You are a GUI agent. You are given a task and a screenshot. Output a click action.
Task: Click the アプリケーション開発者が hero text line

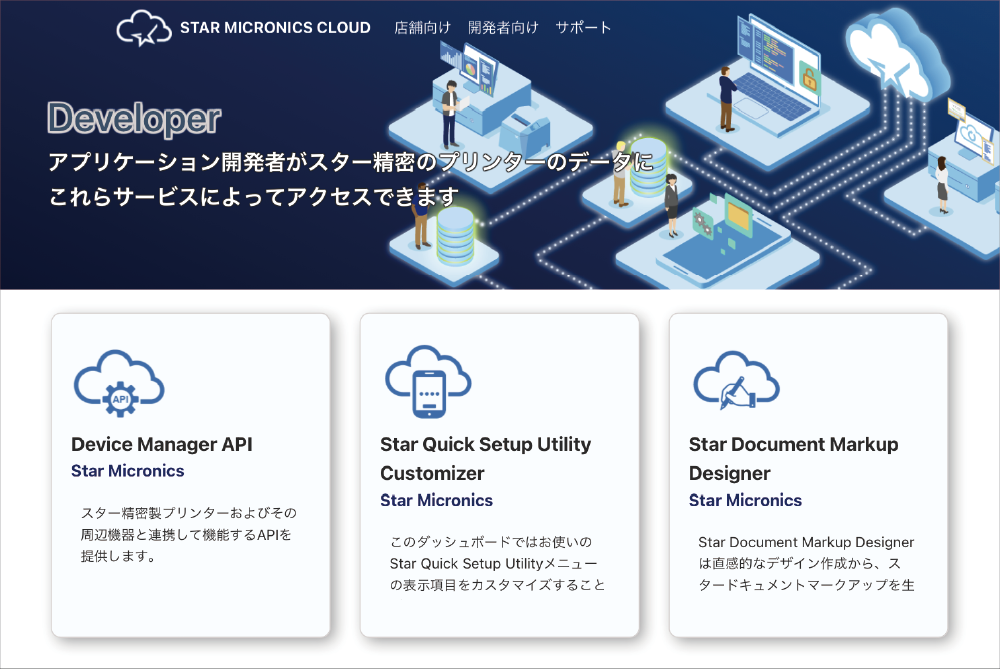[x=351, y=162]
